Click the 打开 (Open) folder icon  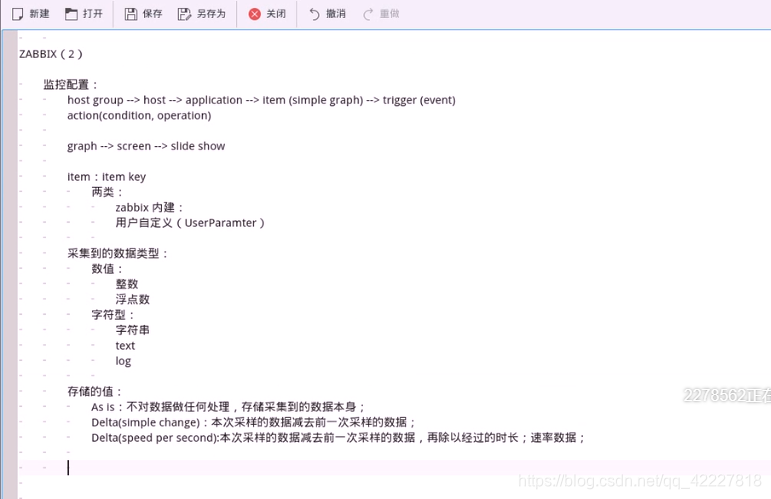tap(71, 14)
